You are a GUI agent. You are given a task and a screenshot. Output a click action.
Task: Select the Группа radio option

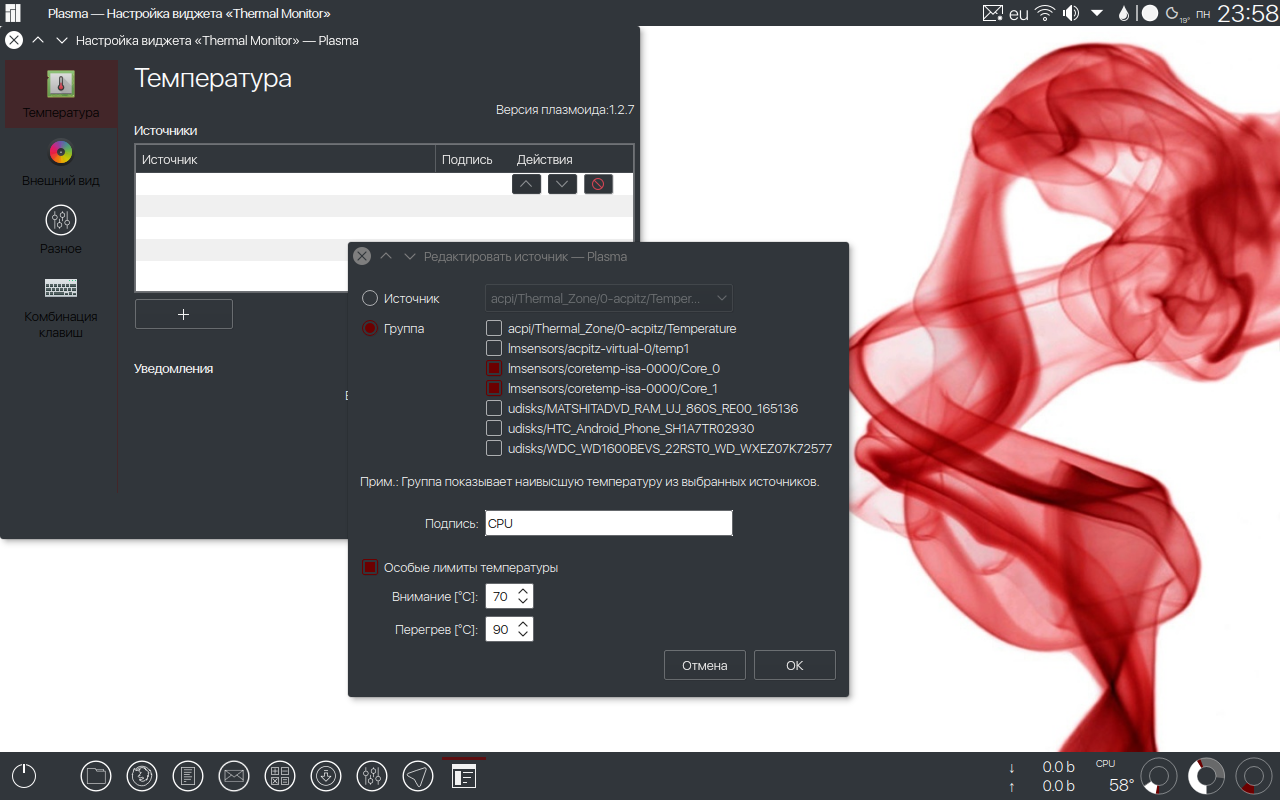[x=370, y=328]
